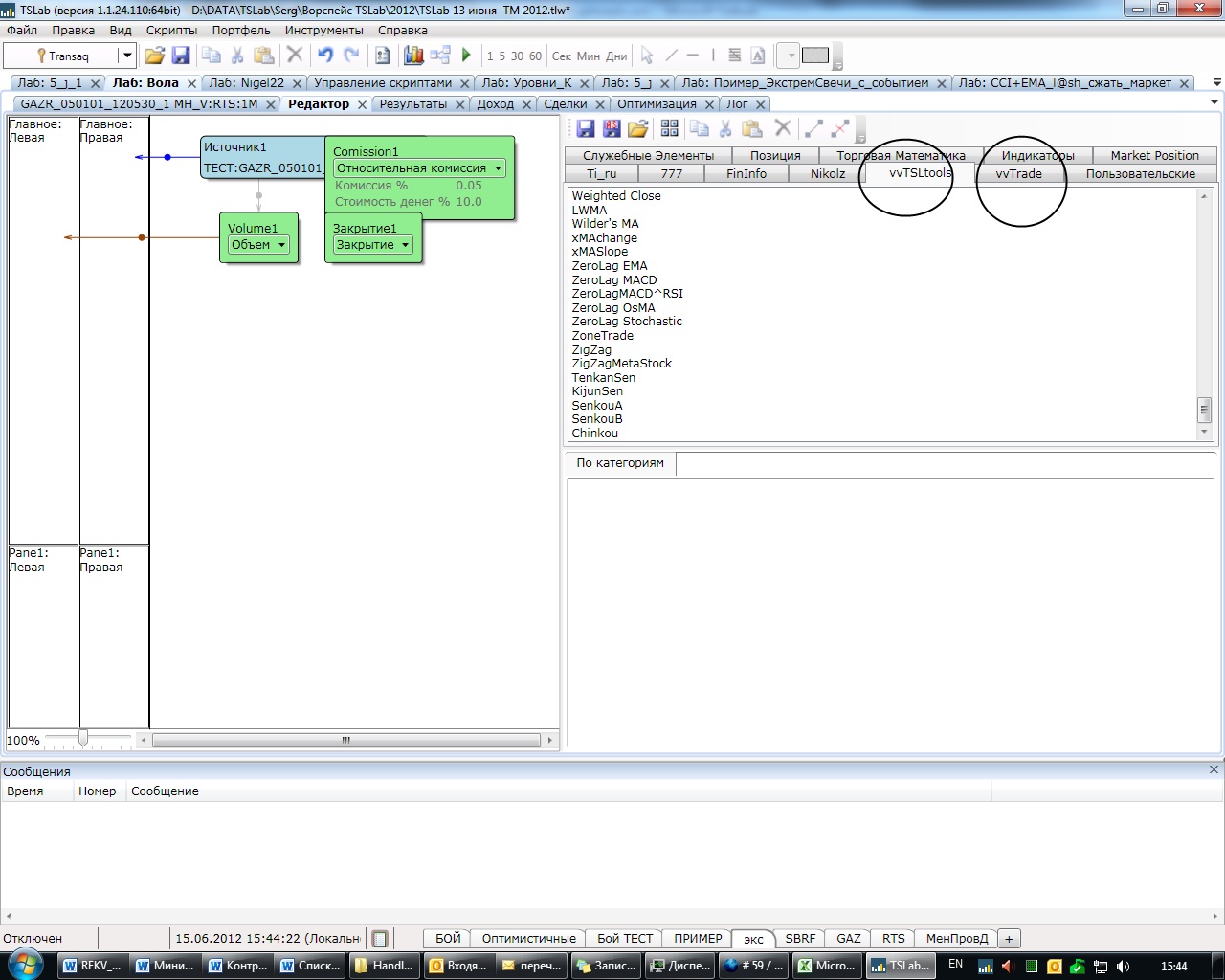Open the Transaq data source dropdown
The image size is (1225, 980).
coord(126,56)
